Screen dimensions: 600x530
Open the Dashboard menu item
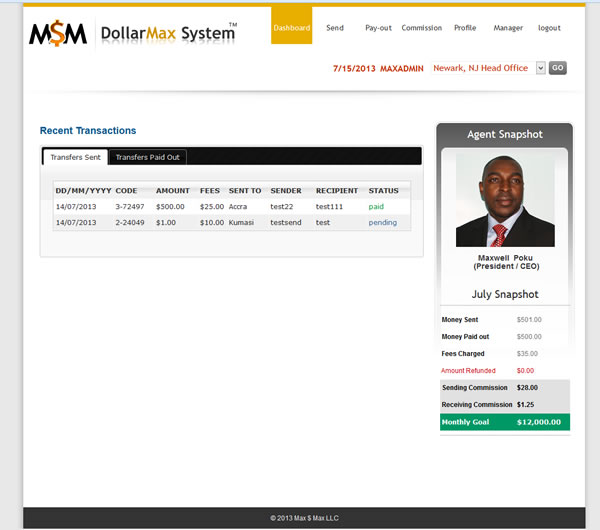click(291, 28)
